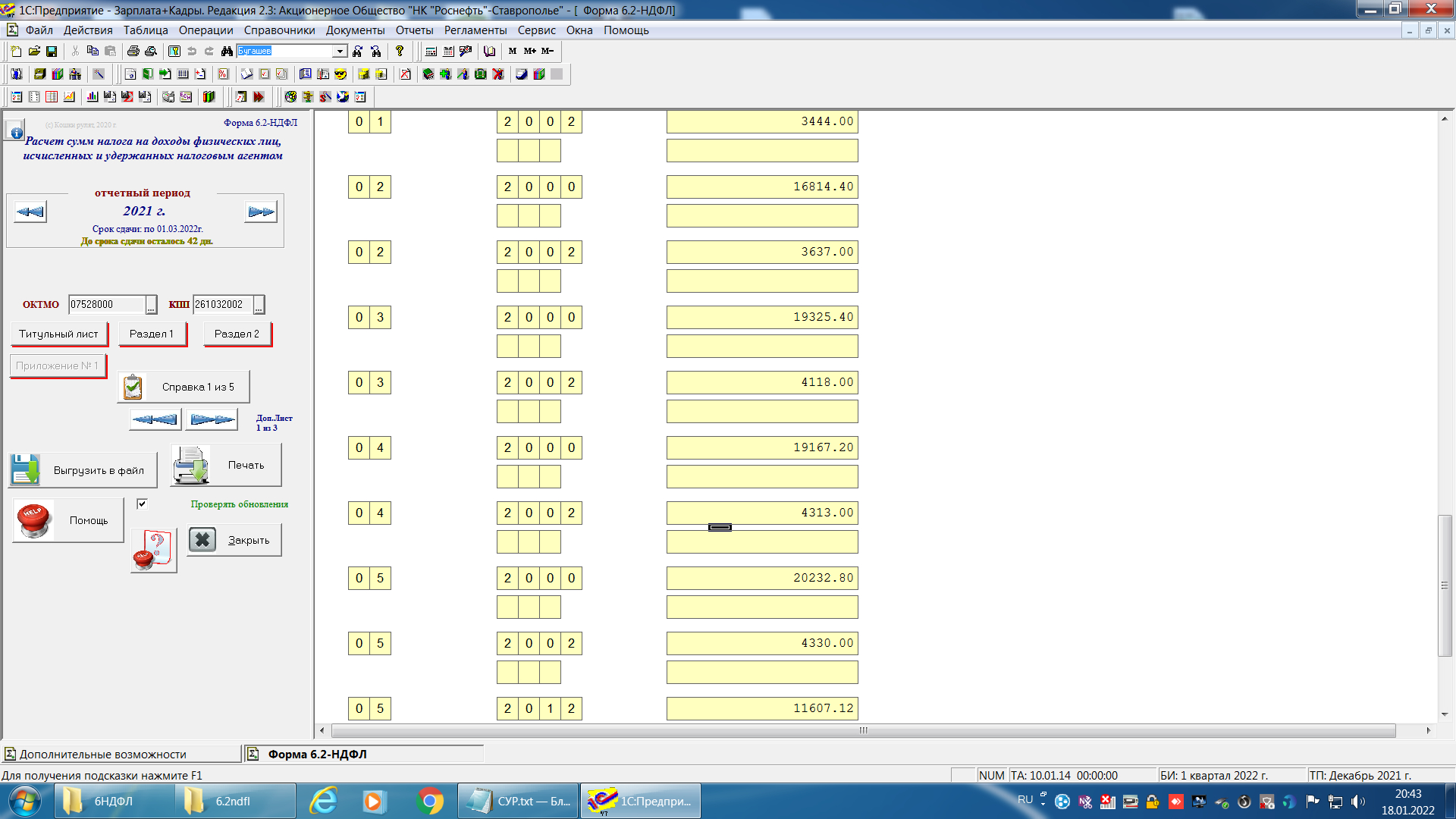The height and width of the screenshot is (819, 1456).
Task: Click the red help-page question icon button
Action: 153,551
